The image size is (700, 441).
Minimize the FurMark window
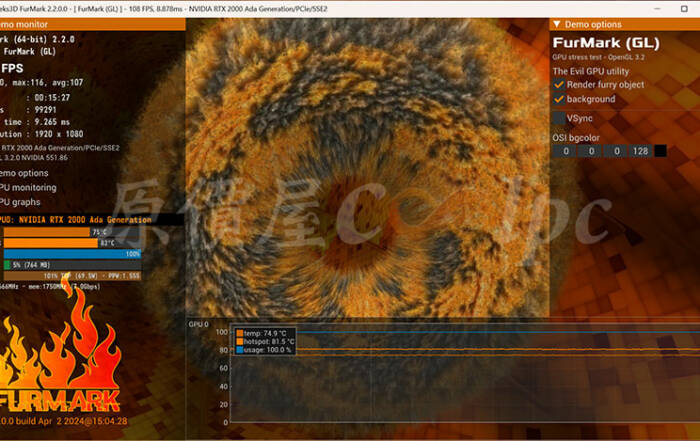pyautogui.click(x=657, y=8)
